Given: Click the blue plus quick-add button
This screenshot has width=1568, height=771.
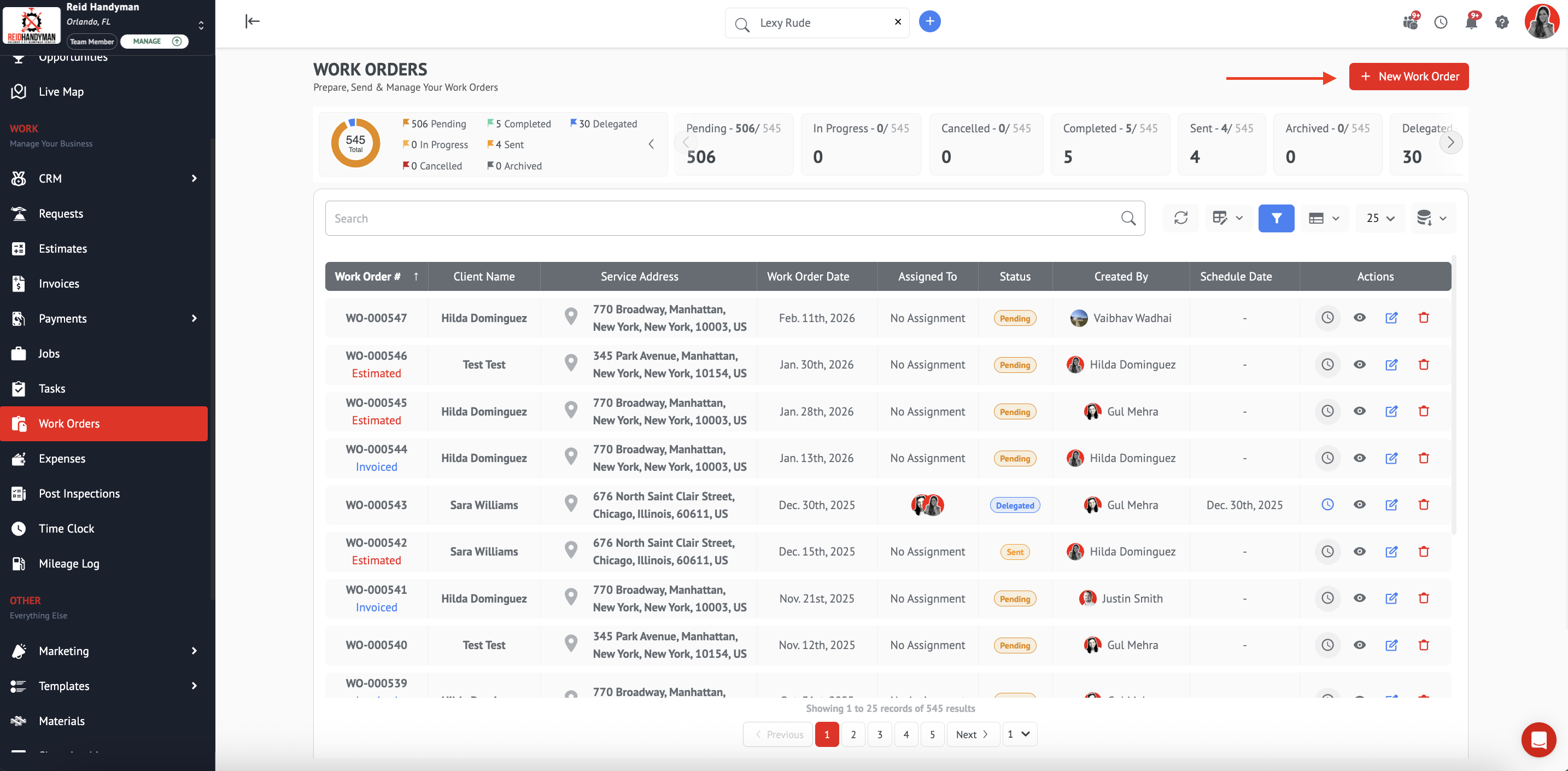Looking at the screenshot, I should pyautogui.click(x=929, y=22).
